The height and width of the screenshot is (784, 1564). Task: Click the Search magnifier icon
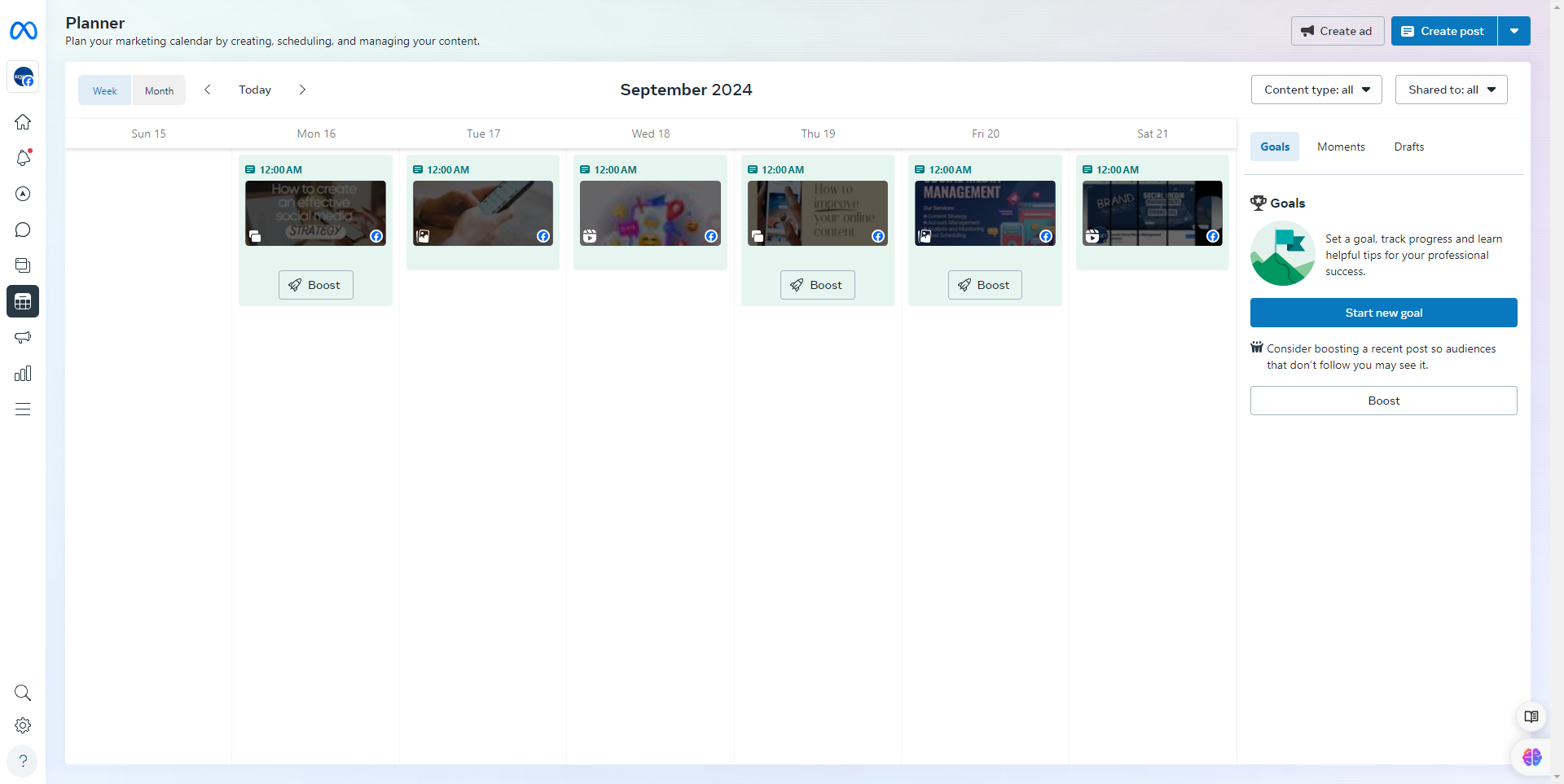(x=23, y=693)
